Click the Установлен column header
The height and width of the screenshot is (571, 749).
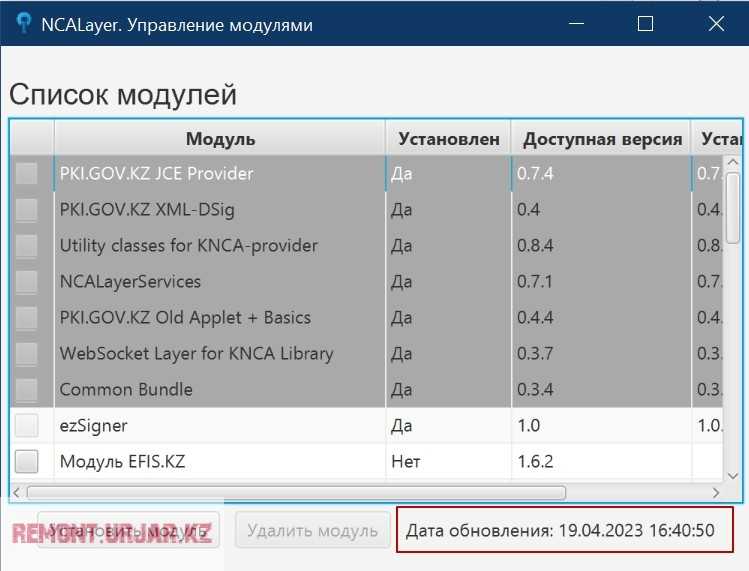pos(449,139)
